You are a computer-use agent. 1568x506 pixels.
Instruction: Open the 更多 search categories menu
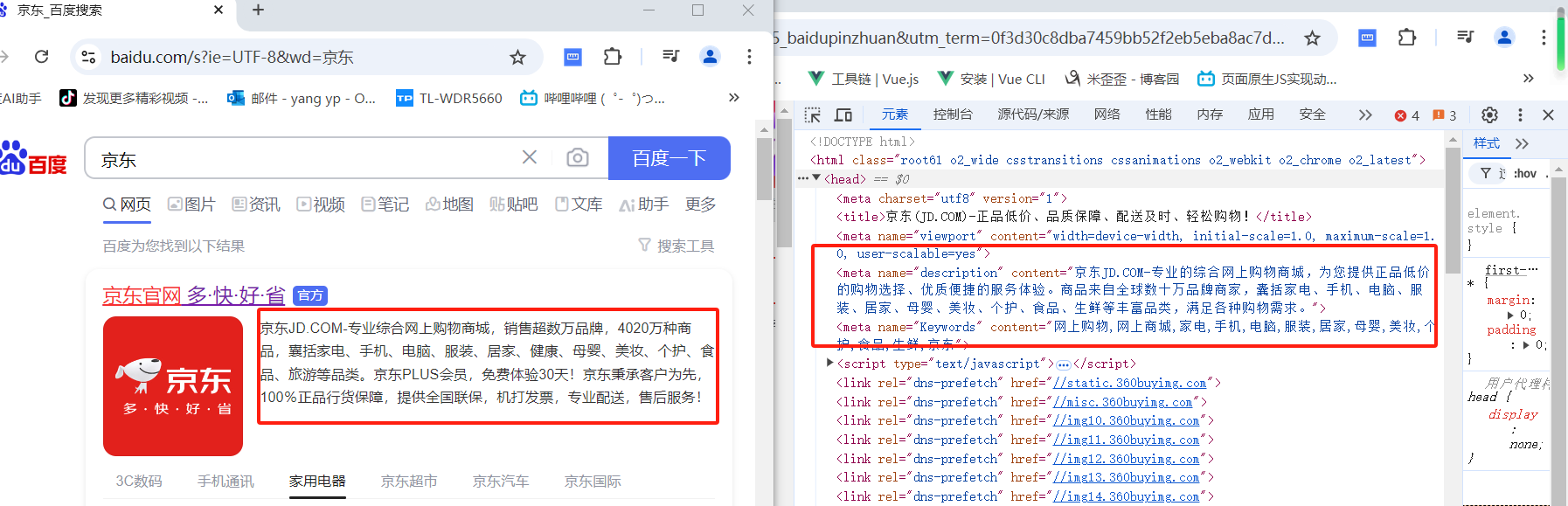(x=701, y=204)
